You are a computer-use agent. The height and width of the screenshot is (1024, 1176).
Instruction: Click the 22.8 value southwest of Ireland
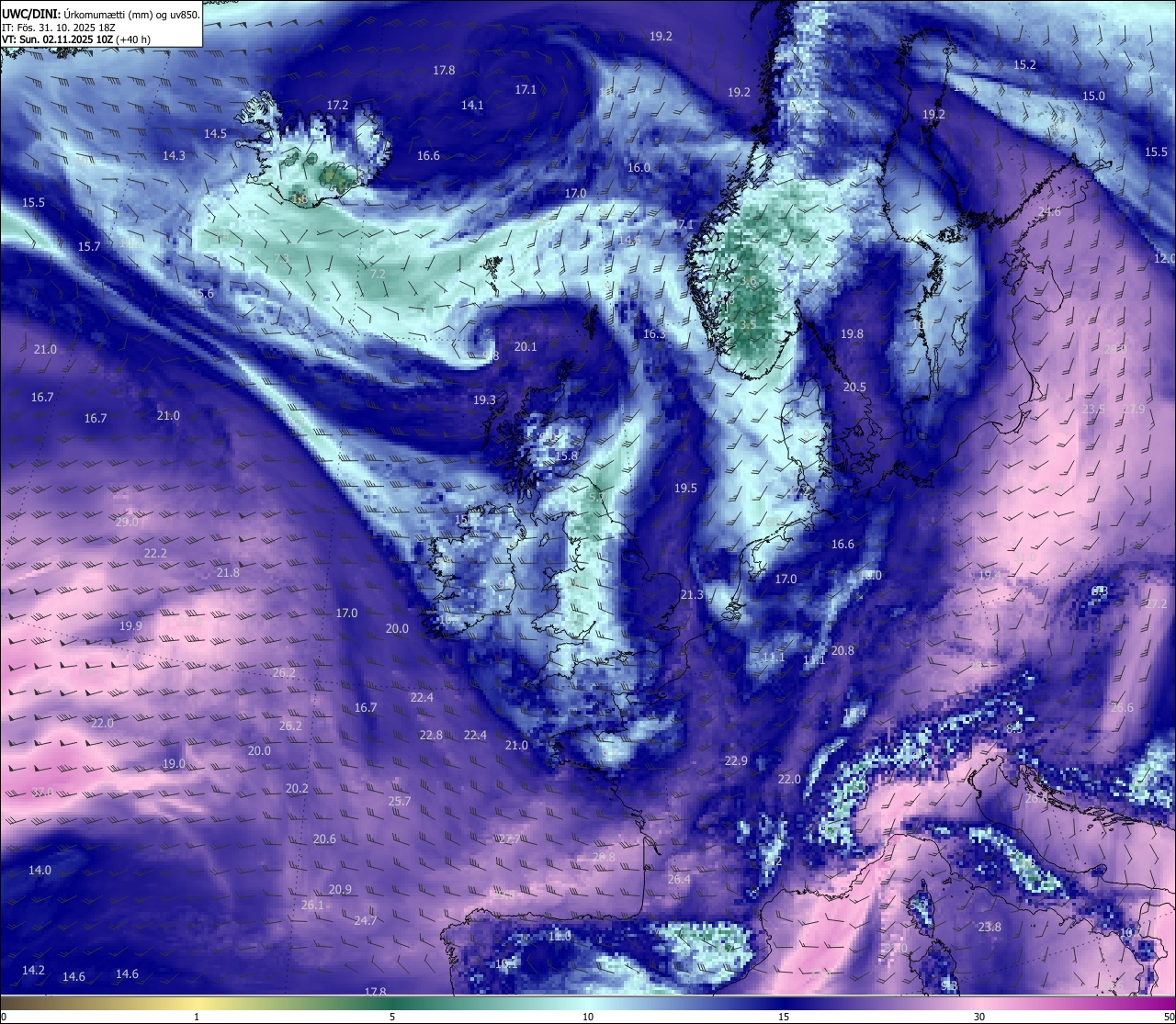click(431, 736)
